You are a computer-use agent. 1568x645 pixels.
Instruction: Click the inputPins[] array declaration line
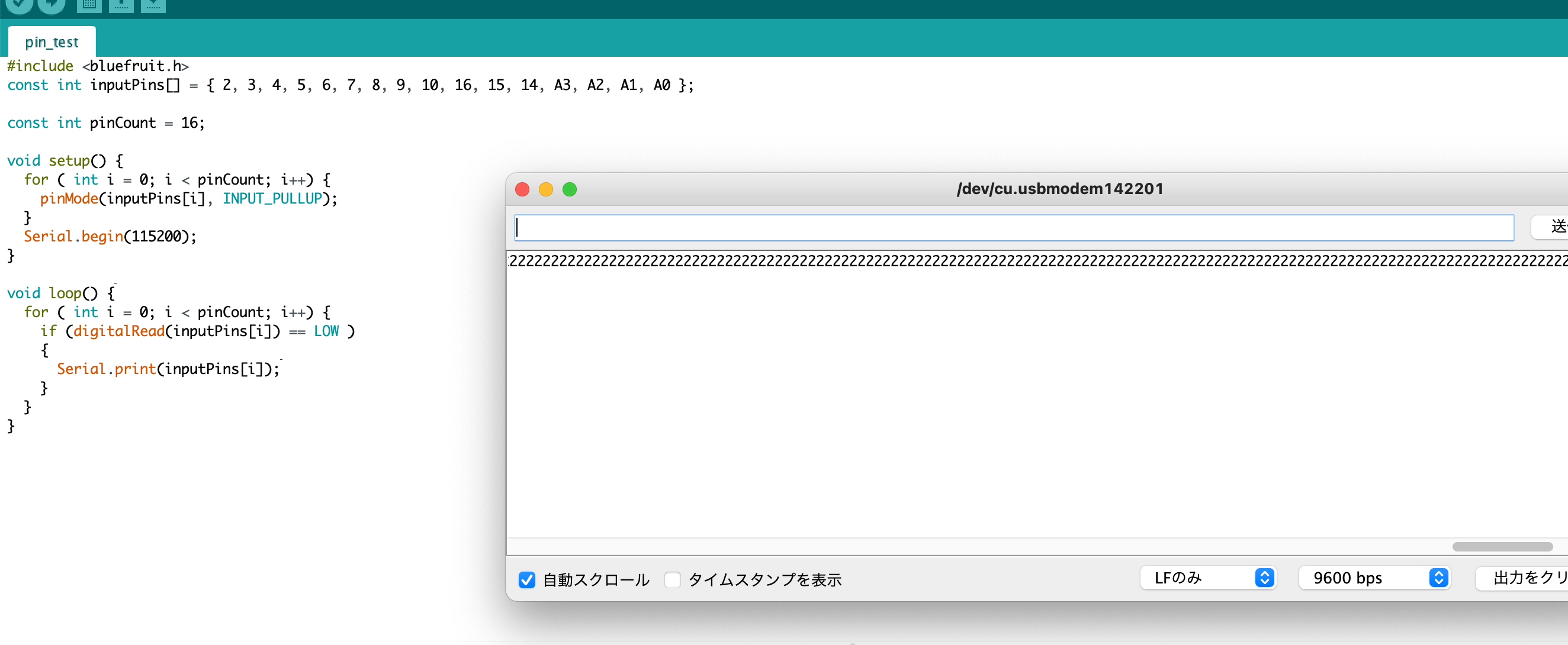350,85
